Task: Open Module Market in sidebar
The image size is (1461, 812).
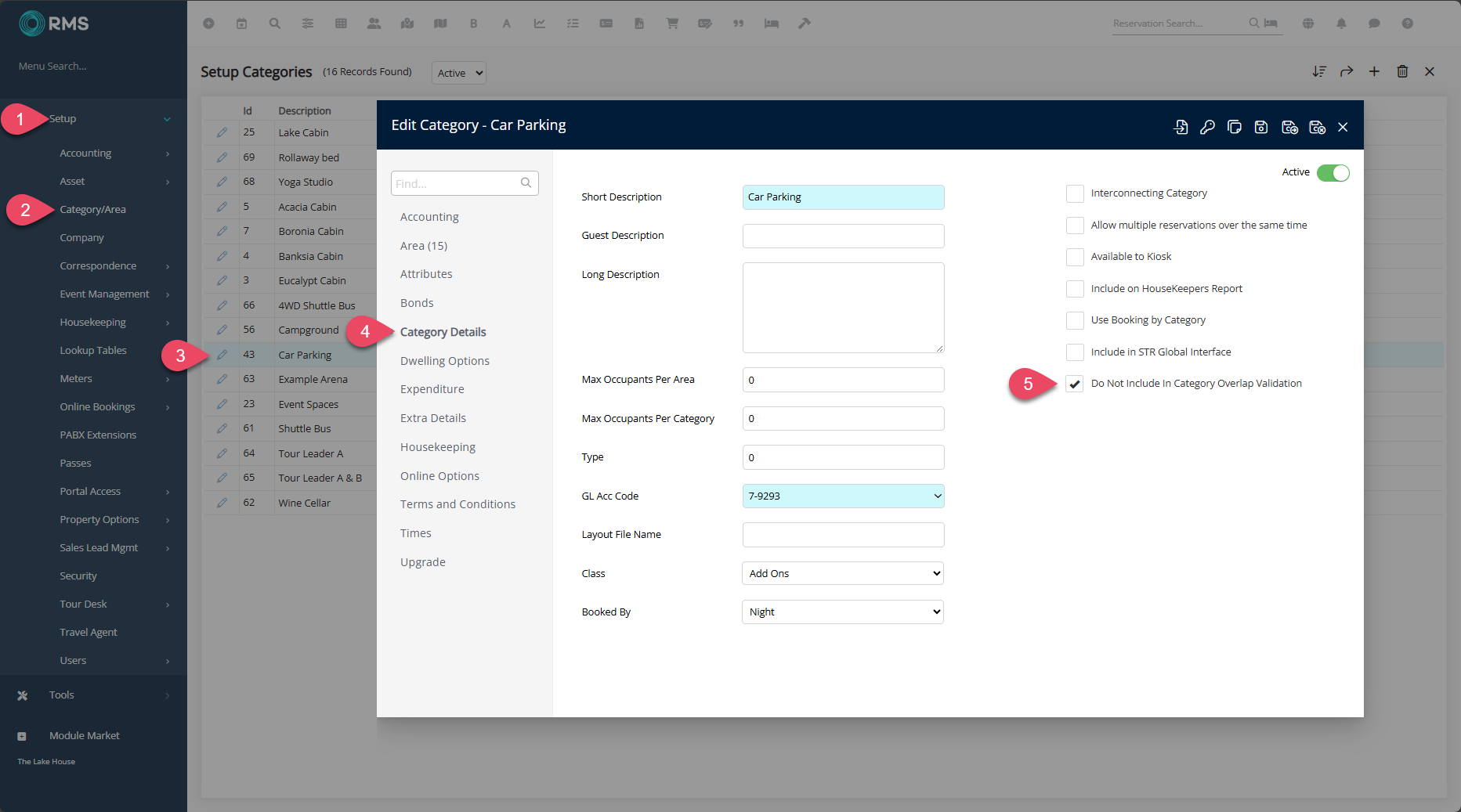Action: click(84, 736)
